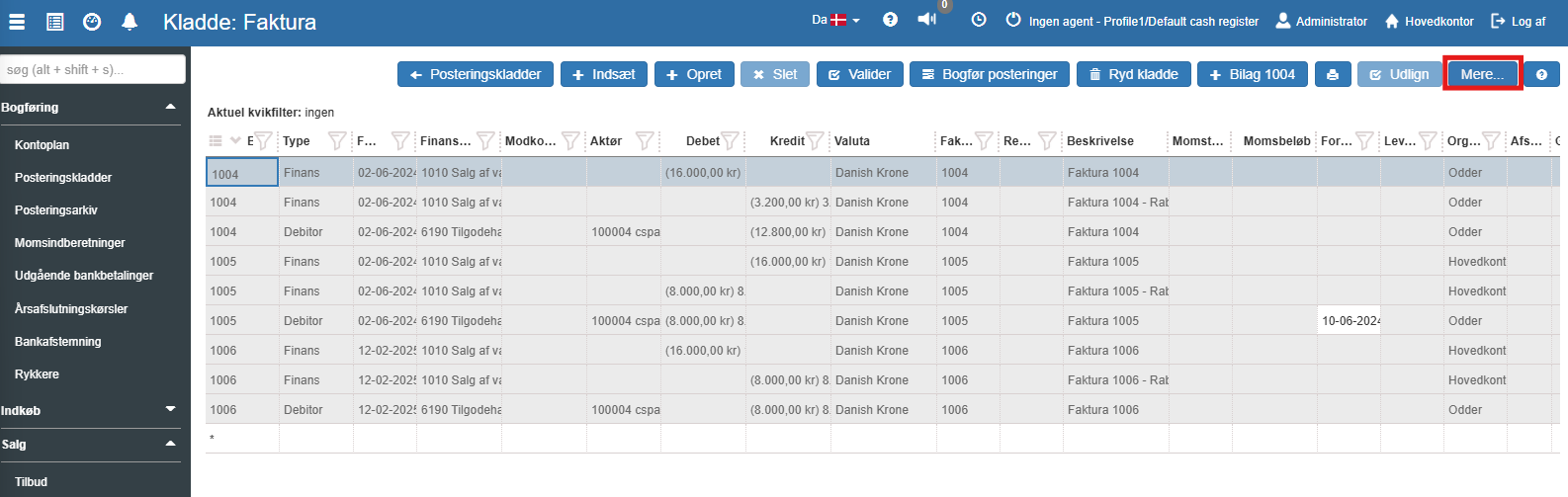Click Ingen agent cash register status
1568x497 pixels.
click(1132, 21)
